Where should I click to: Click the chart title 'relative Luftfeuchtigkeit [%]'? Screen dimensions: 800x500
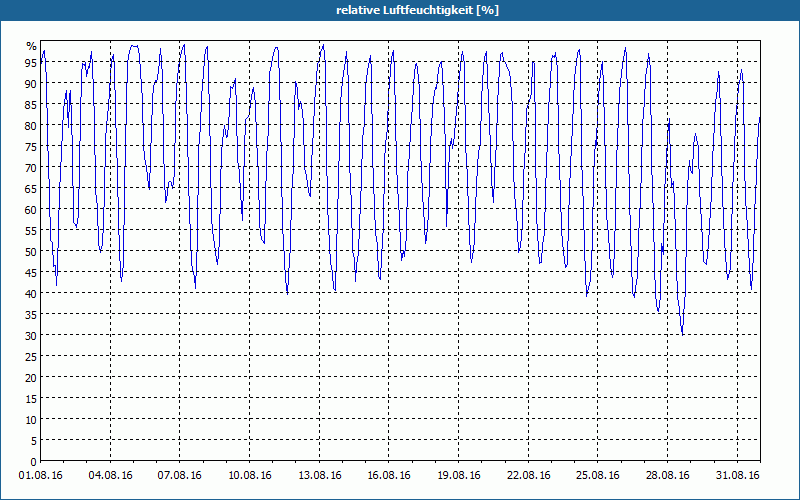tap(417, 10)
